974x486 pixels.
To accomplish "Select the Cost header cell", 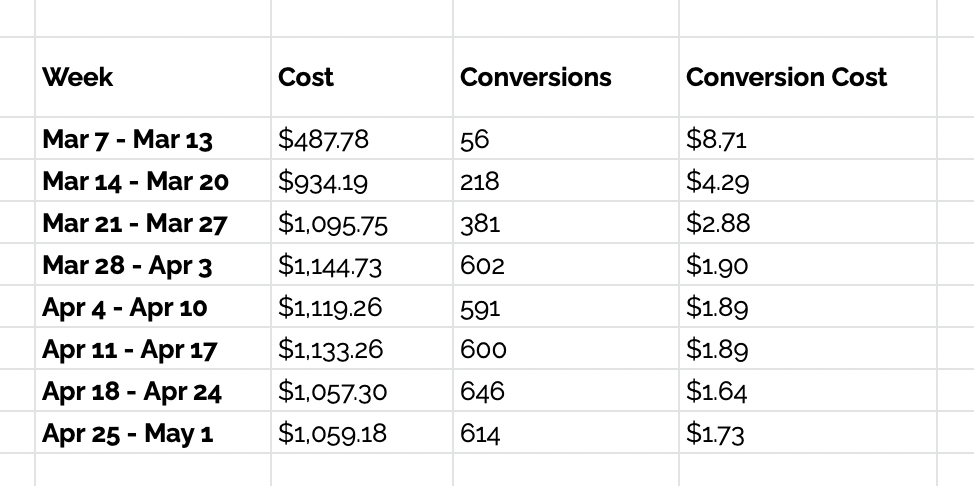I will coord(362,77).
